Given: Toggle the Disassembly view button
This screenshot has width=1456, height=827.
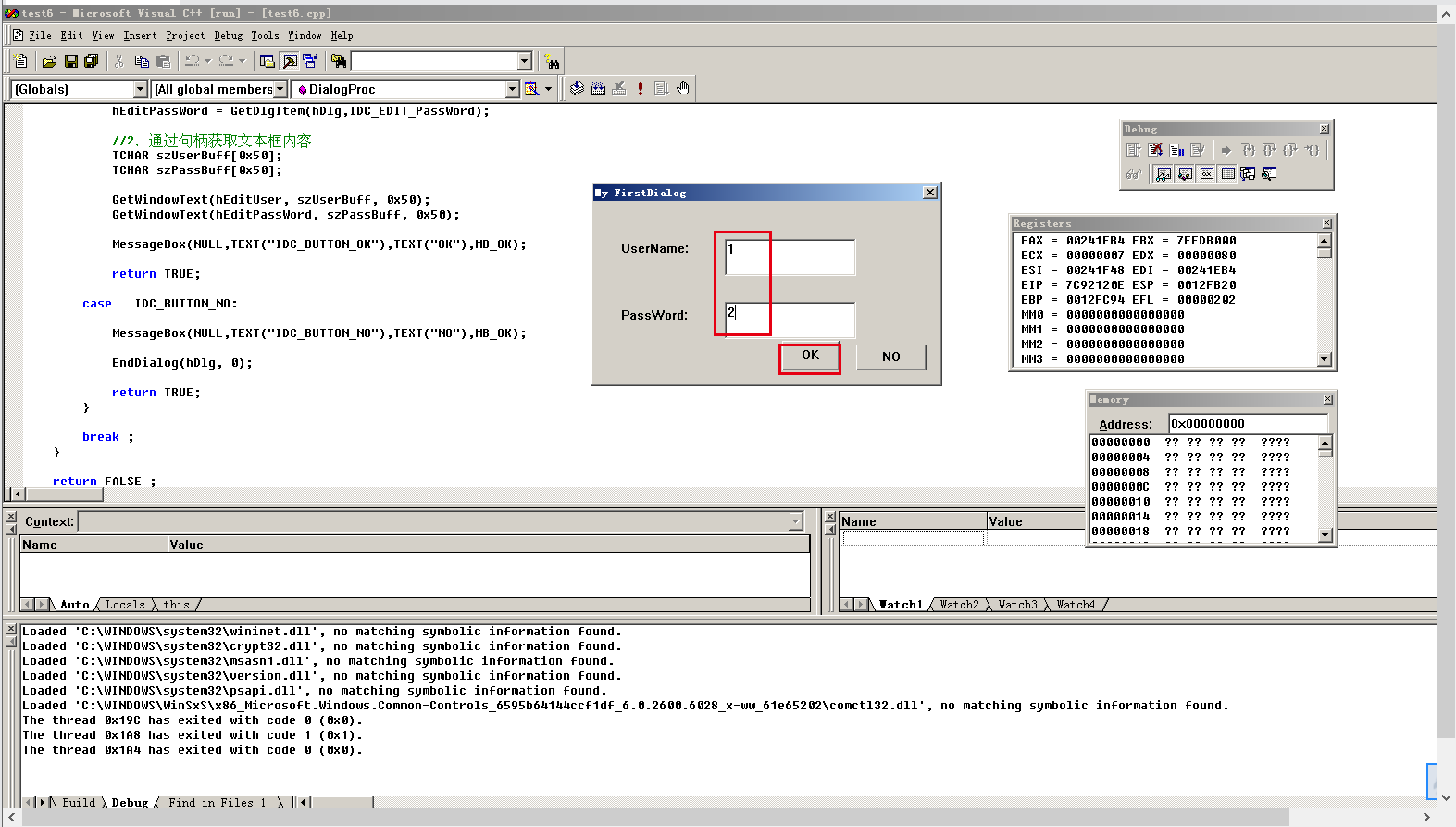Looking at the screenshot, I should 1269,174.
